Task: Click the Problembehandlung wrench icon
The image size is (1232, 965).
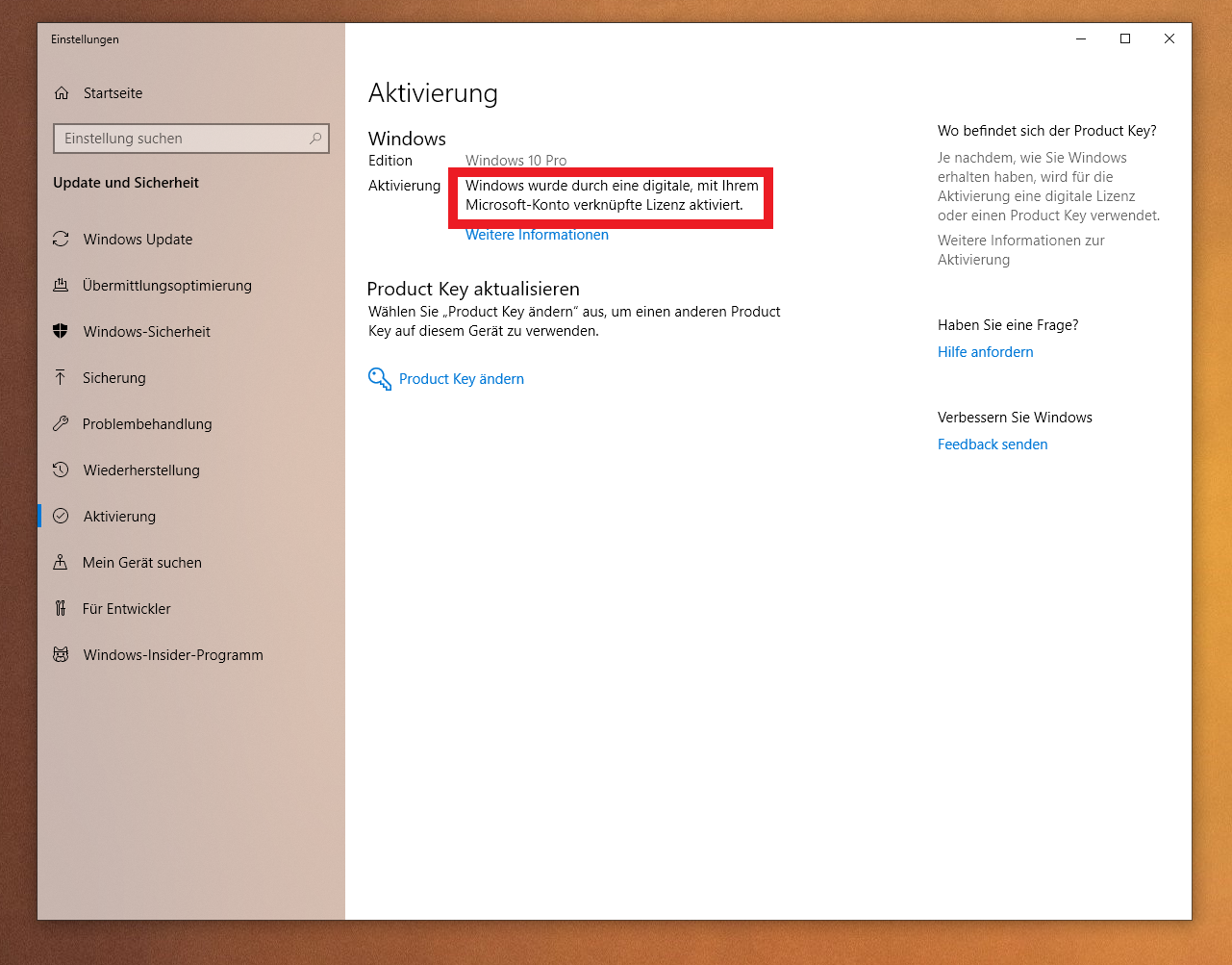Action: (x=61, y=423)
